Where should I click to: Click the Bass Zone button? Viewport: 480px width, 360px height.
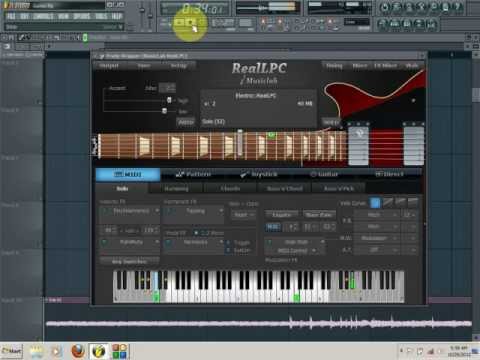[x=319, y=215]
